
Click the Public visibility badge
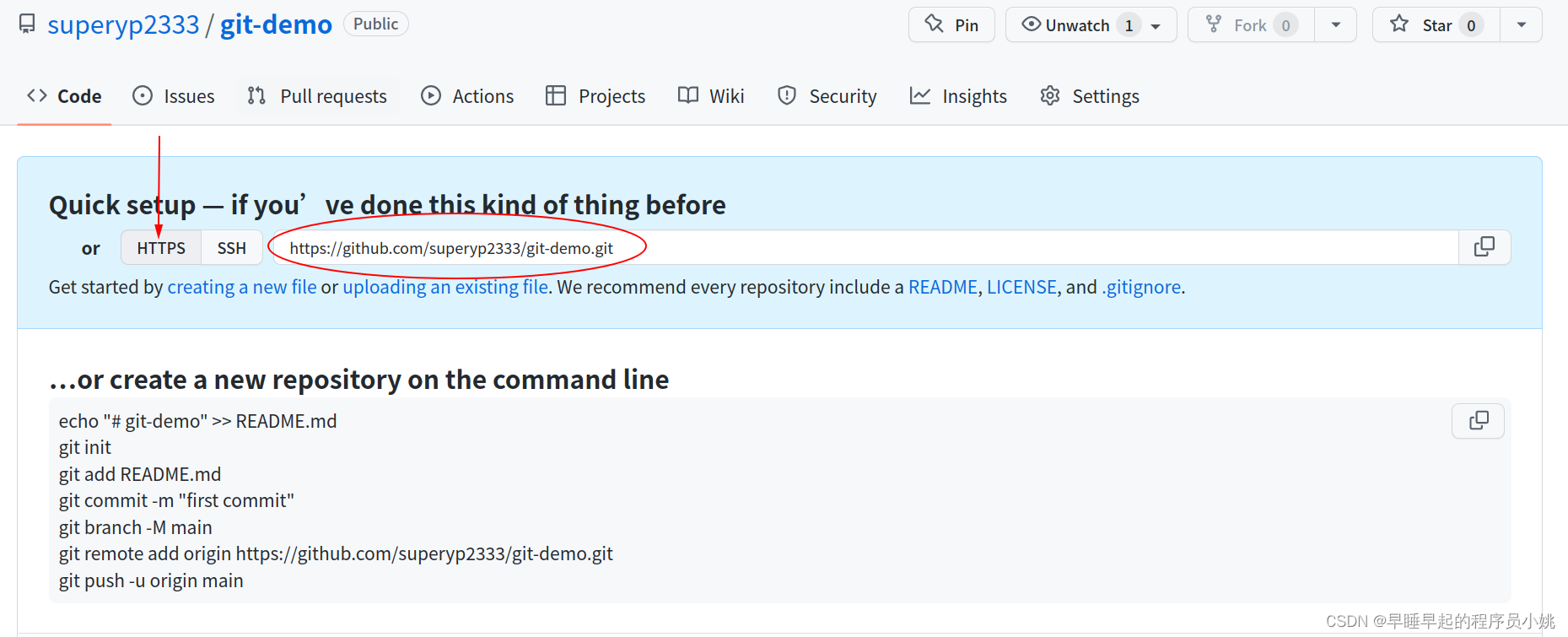375,24
